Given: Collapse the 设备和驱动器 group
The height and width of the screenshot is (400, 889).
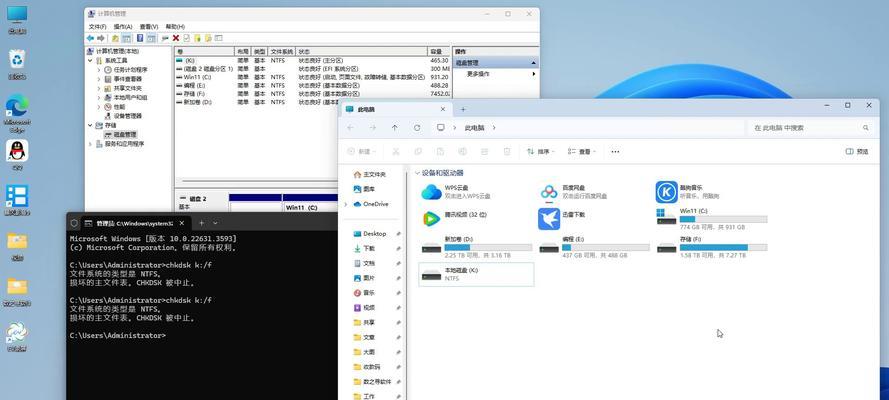Looking at the screenshot, I should [417, 173].
